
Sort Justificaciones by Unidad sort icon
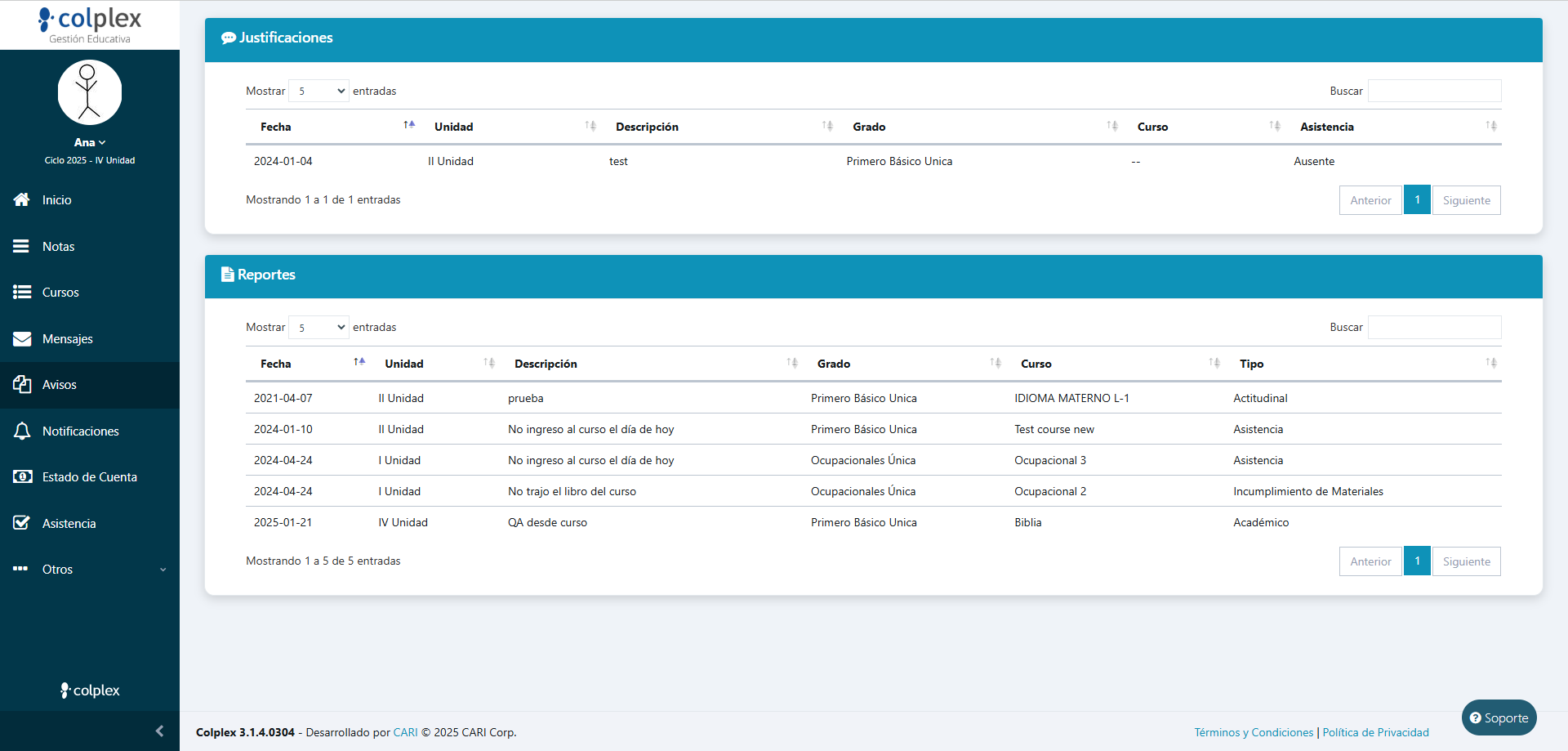(x=590, y=126)
